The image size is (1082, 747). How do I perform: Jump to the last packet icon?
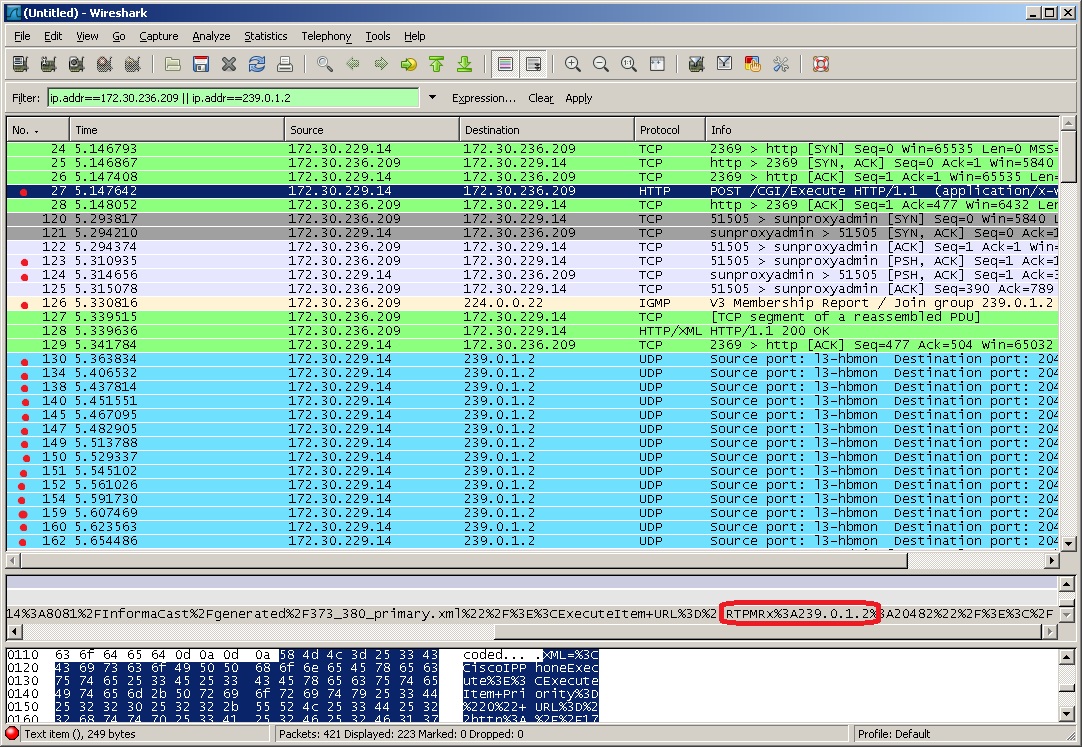pos(464,64)
